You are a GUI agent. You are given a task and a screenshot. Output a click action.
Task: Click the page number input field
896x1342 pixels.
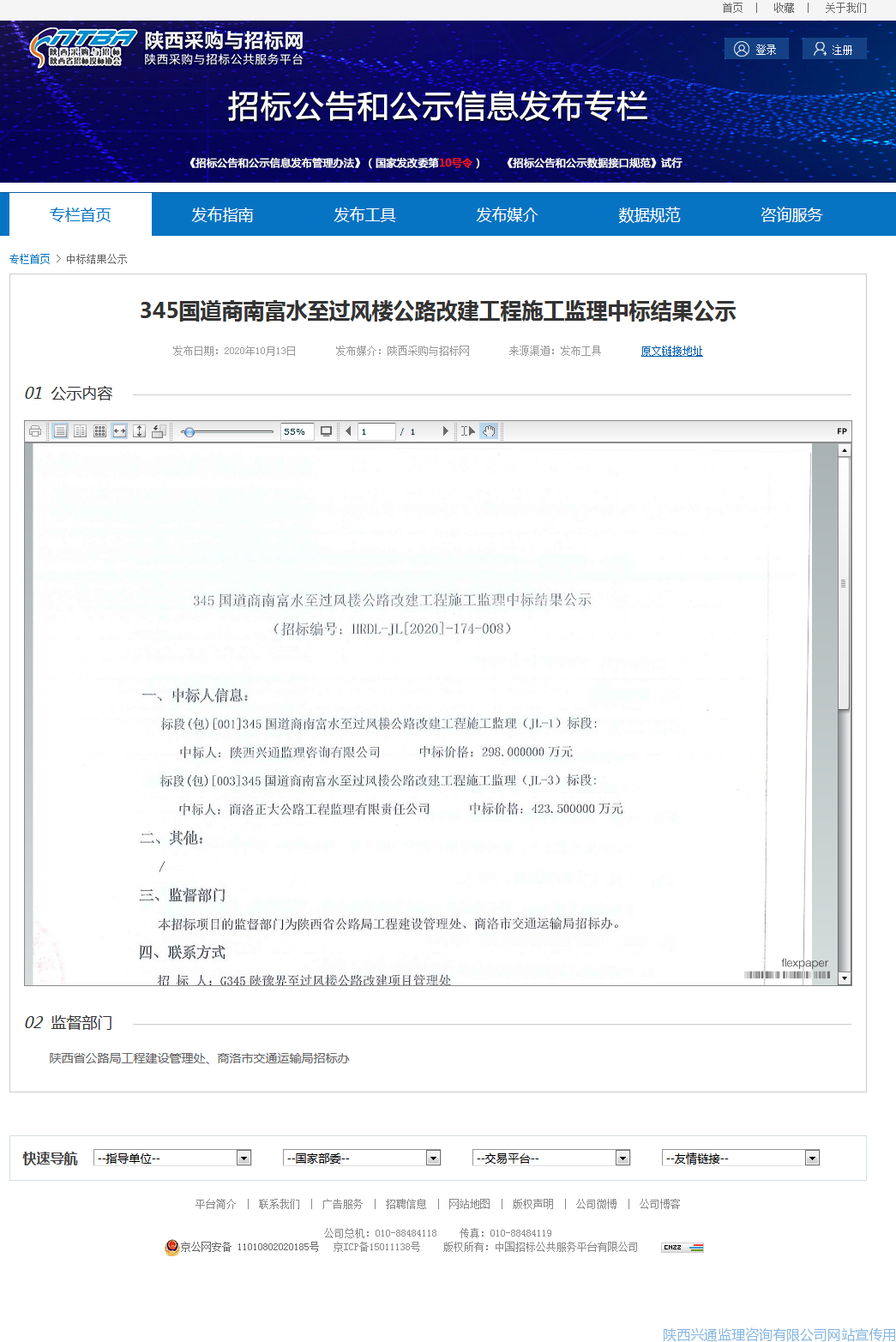[x=377, y=431]
